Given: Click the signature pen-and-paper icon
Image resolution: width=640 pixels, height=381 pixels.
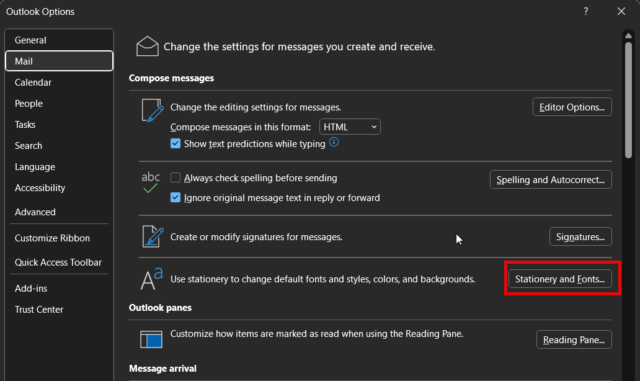Looking at the screenshot, I should pyautogui.click(x=153, y=236).
